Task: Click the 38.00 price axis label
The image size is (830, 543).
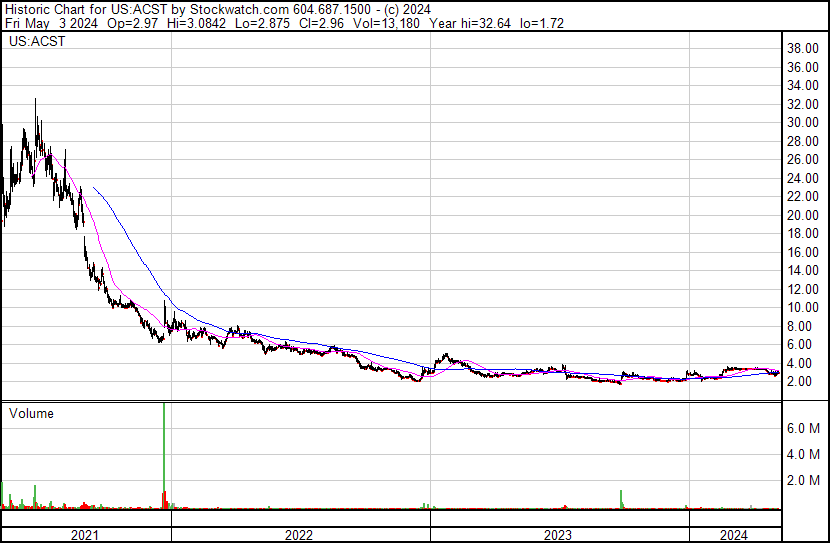Action: click(803, 49)
